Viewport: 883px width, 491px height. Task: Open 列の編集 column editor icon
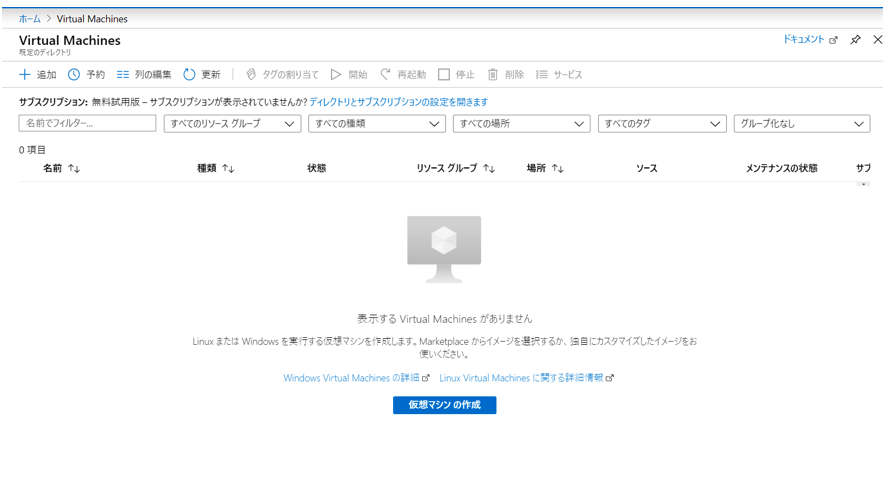123,74
